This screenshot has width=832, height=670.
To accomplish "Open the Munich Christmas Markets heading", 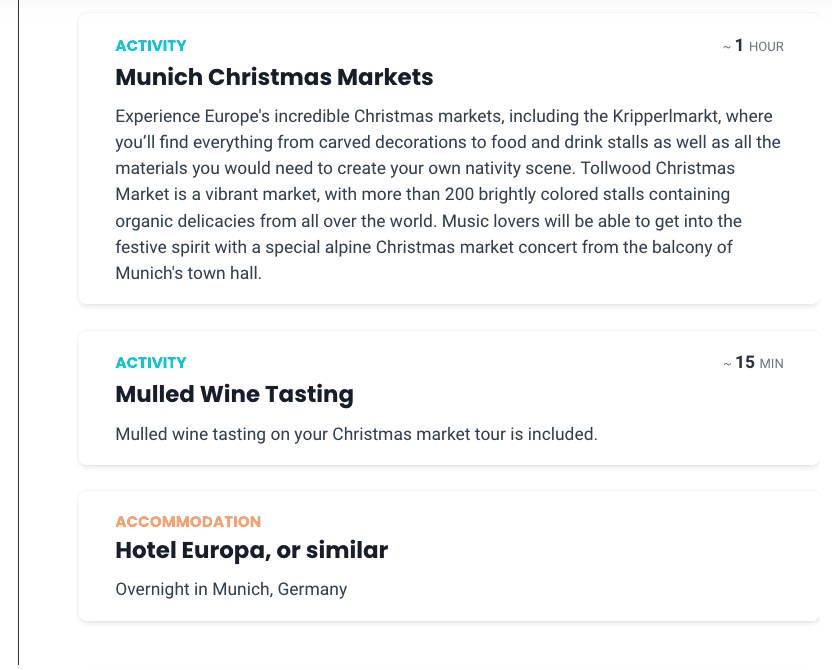I will (274, 77).
